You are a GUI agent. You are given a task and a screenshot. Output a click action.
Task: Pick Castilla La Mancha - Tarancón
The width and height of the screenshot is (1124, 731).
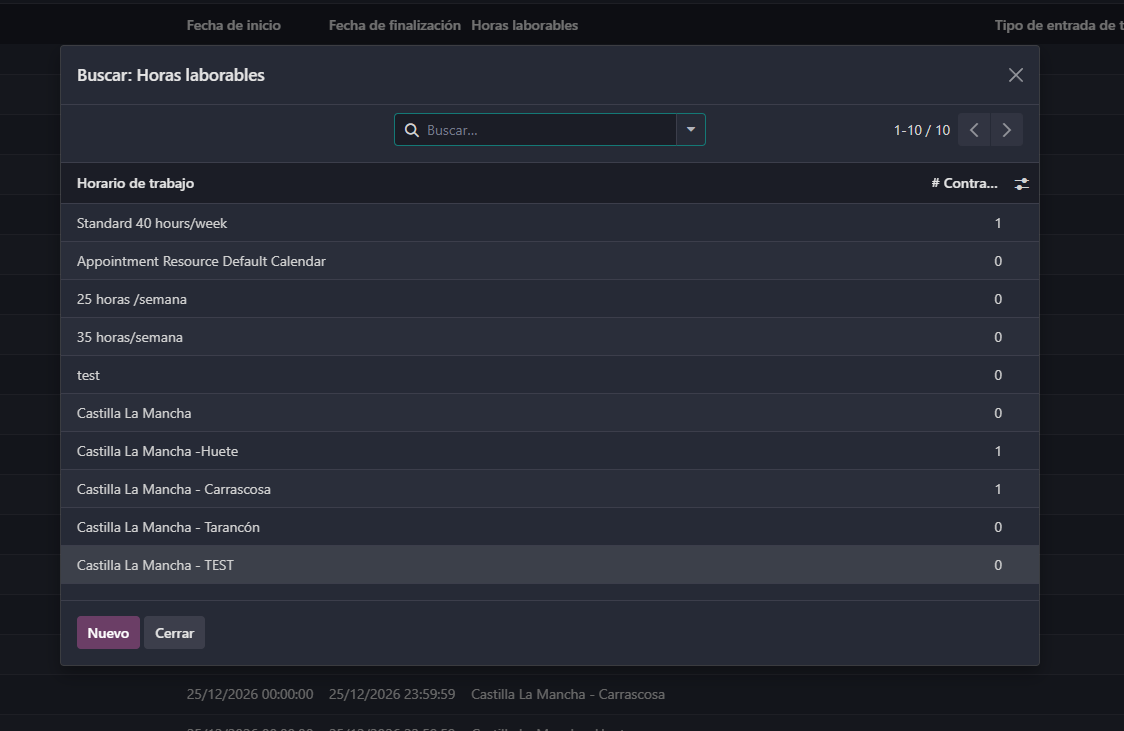click(x=168, y=527)
